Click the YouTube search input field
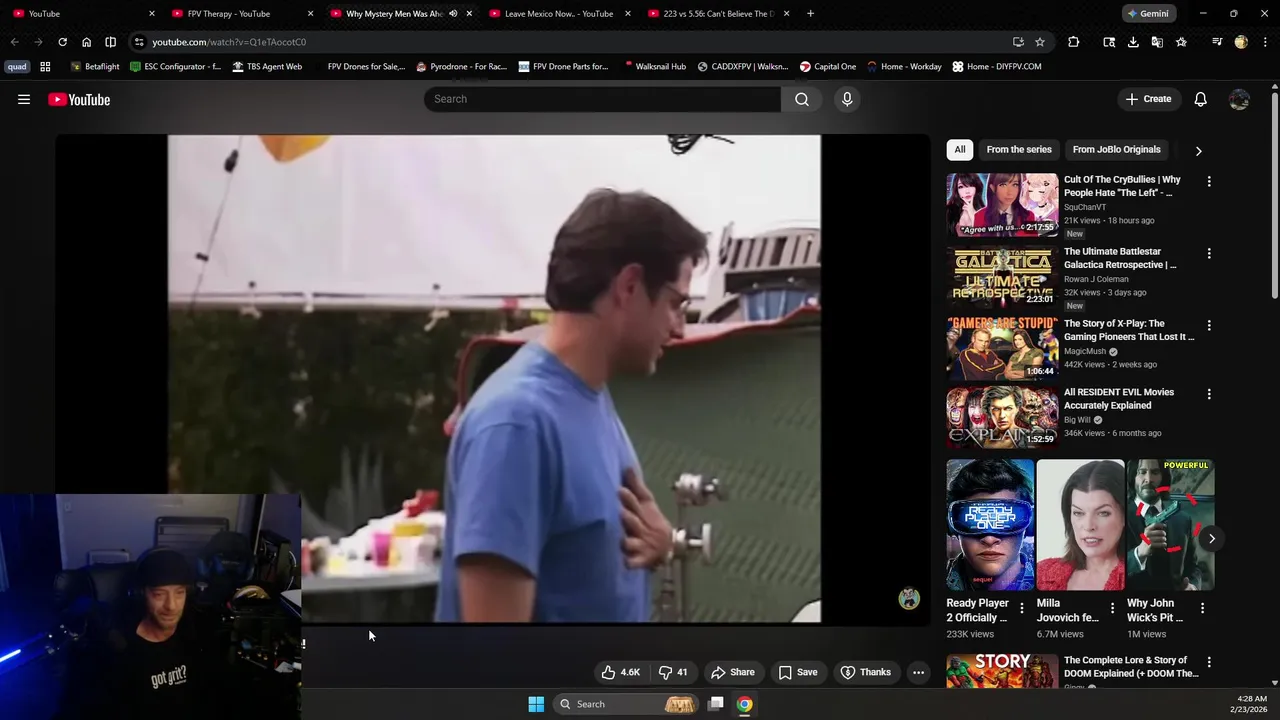Screen dimensions: 1280x720 coord(602,99)
